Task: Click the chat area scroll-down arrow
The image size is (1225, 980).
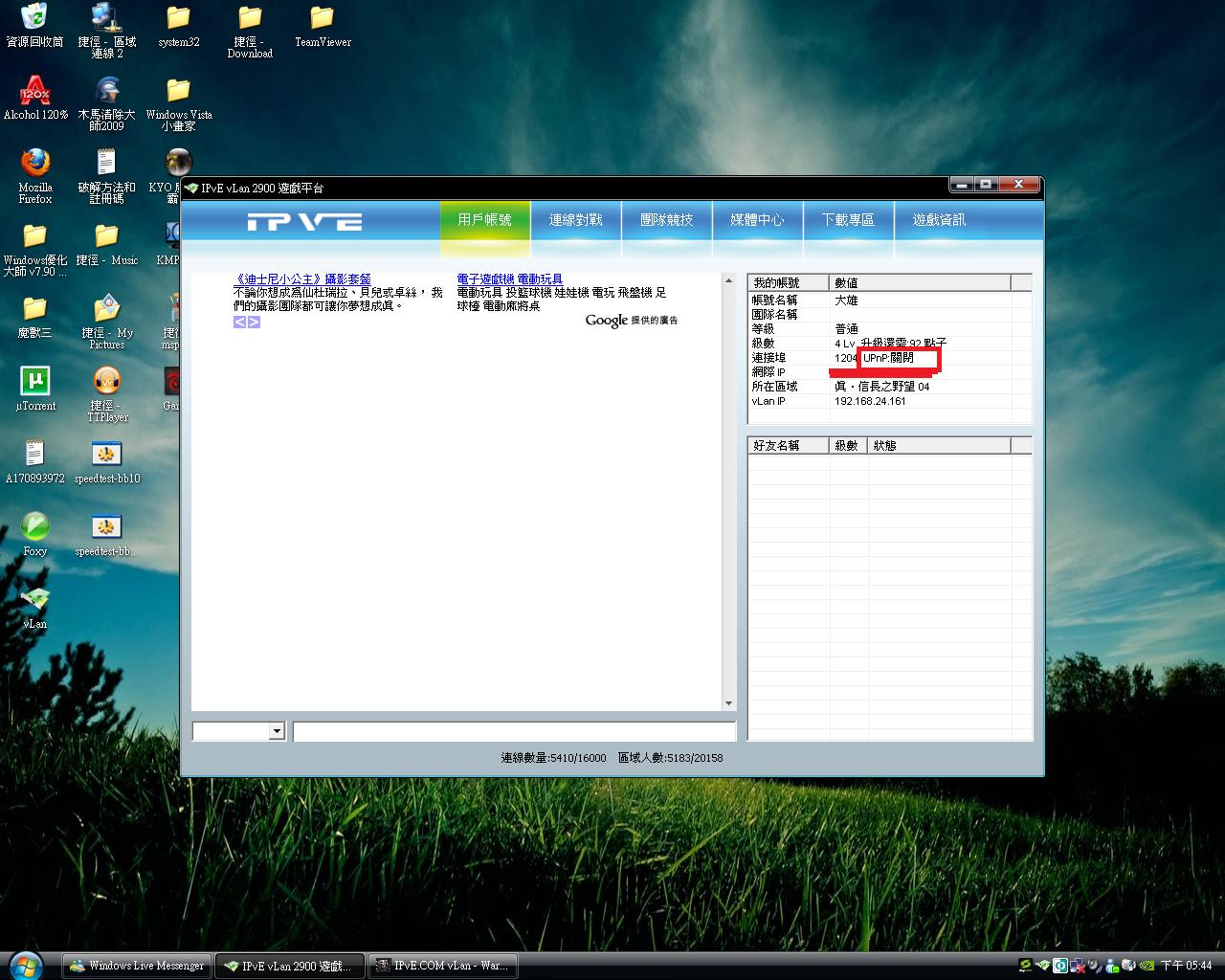Action: pyautogui.click(x=728, y=703)
